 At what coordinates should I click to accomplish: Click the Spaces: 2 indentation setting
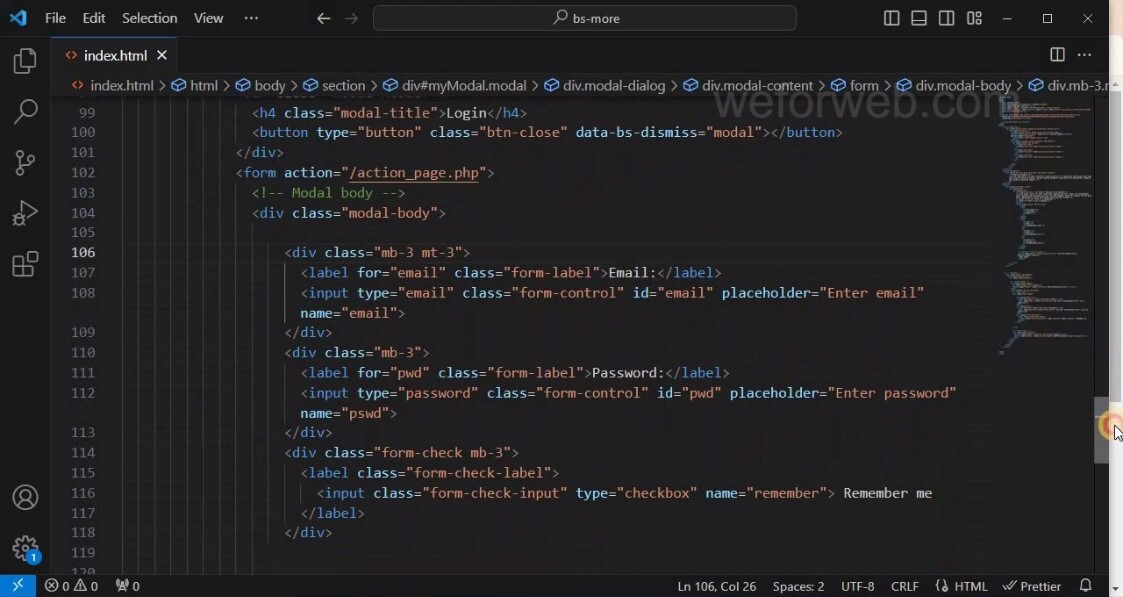pos(798,586)
